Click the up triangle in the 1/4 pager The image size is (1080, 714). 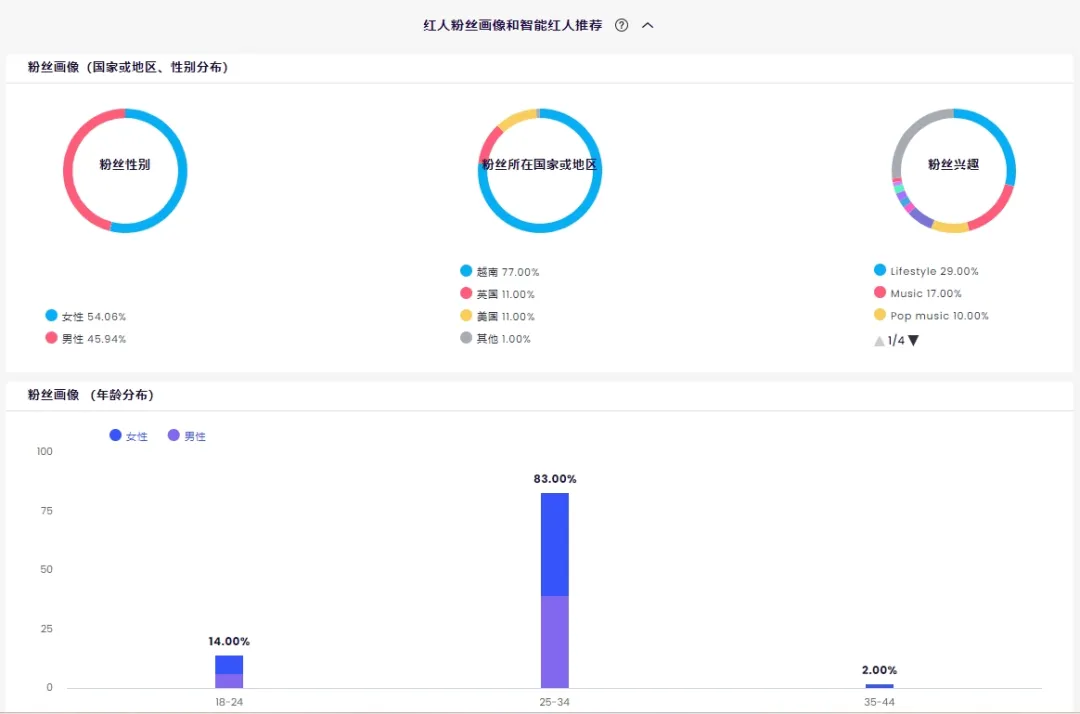pos(877,340)
